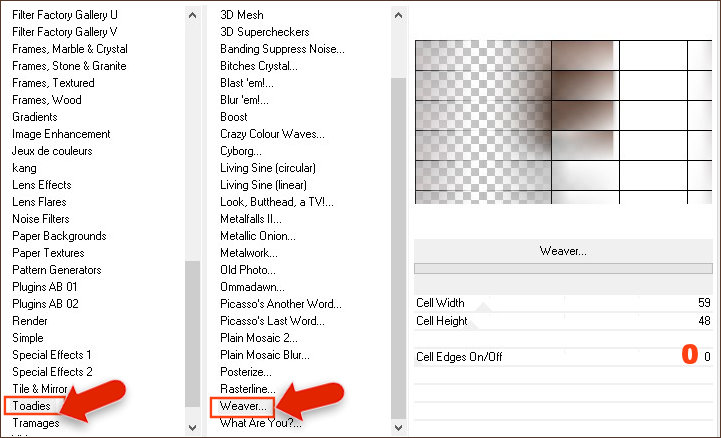Select the Pattern Generators category
Screen dimensions: 721x438
[x=56, y=270]
